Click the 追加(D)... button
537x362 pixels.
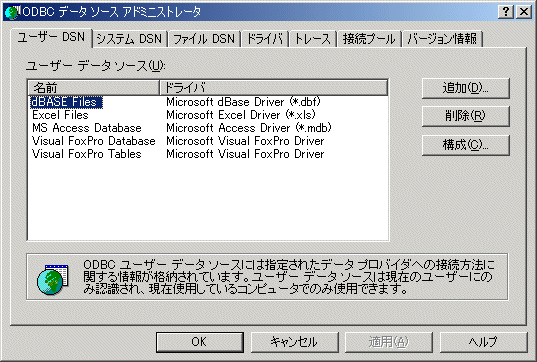click(x=466, y=88)
